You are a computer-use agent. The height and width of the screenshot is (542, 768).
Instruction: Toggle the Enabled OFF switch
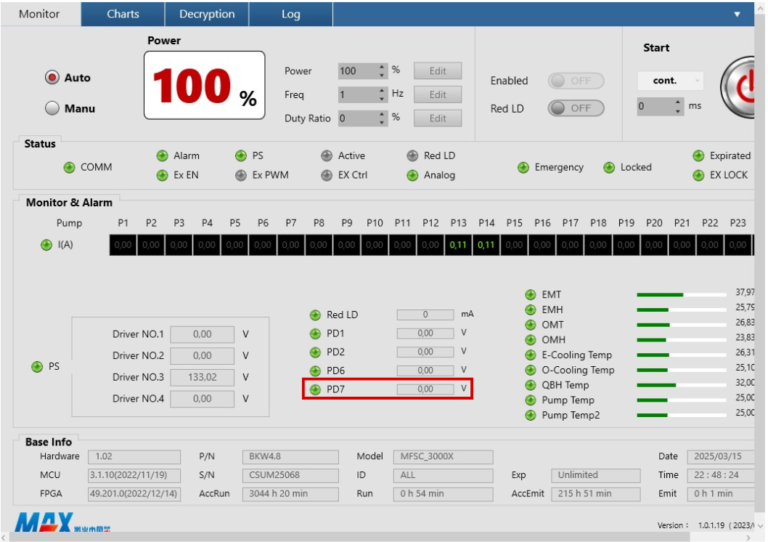(575, 81)
